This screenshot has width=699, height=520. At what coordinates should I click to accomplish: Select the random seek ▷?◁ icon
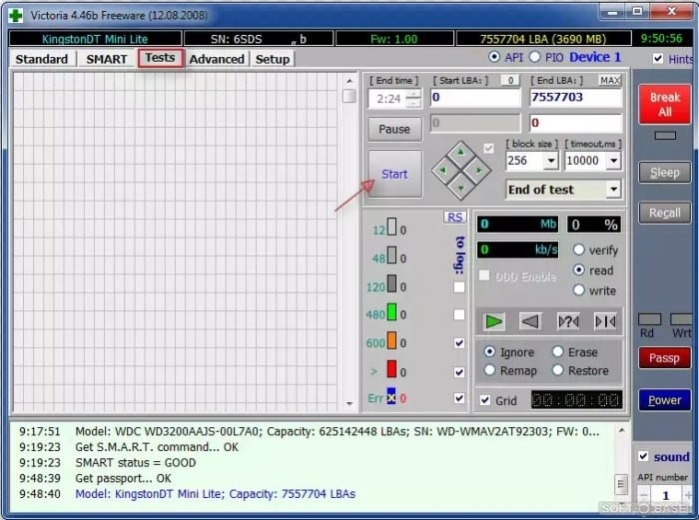coord(568,321)
